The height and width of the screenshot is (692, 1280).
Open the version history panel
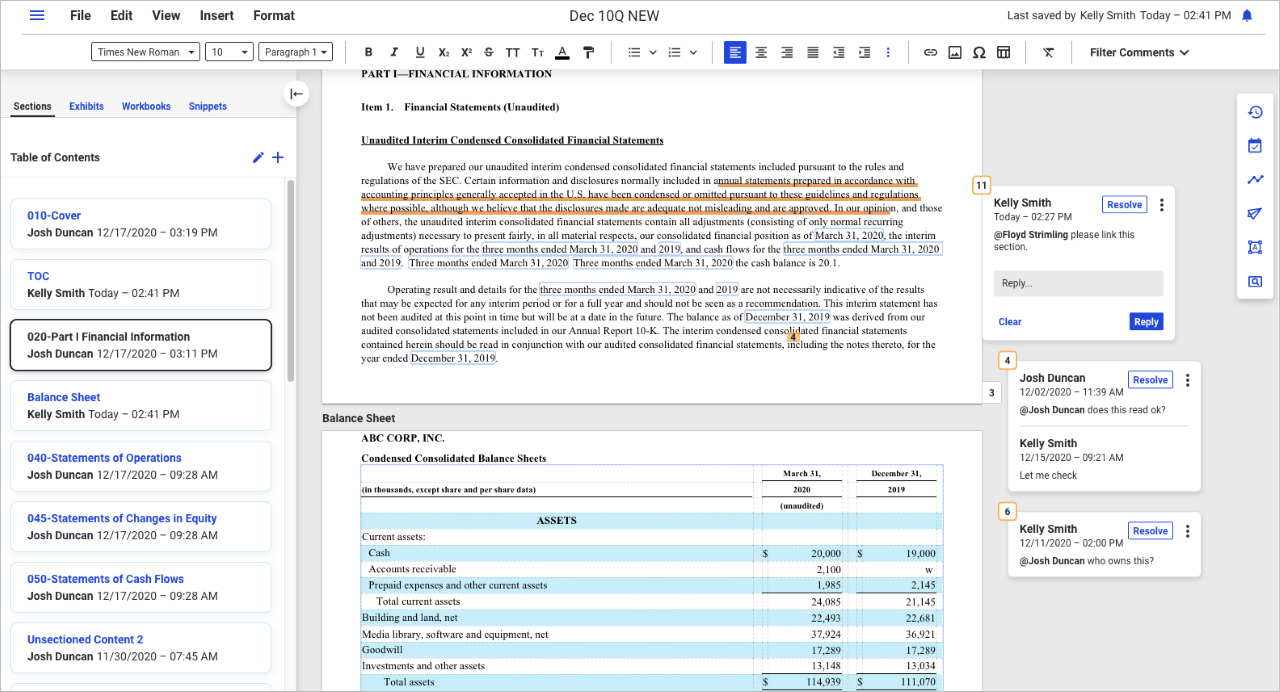pos(1255,112)
